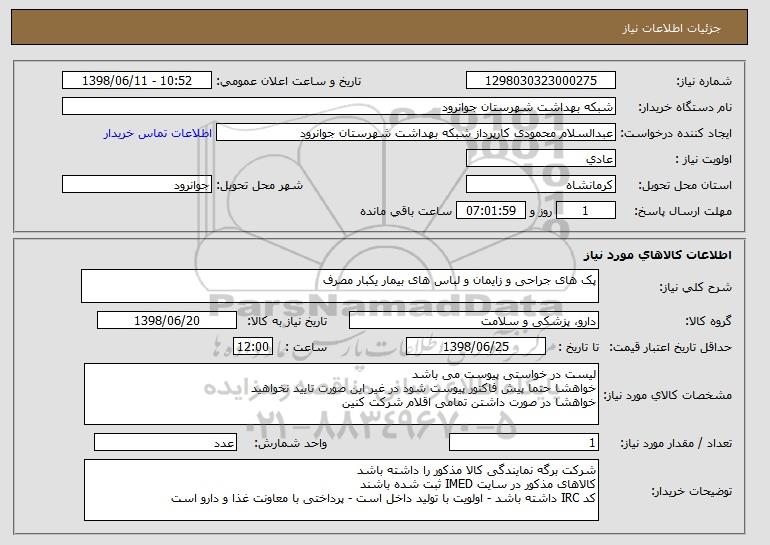The image size is (770, 545).
Task: Open the buyer contact information link
Action: pos(158,133)
